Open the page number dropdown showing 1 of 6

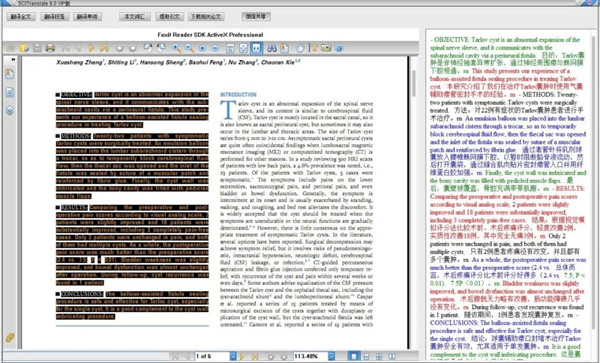pos(233,356)
